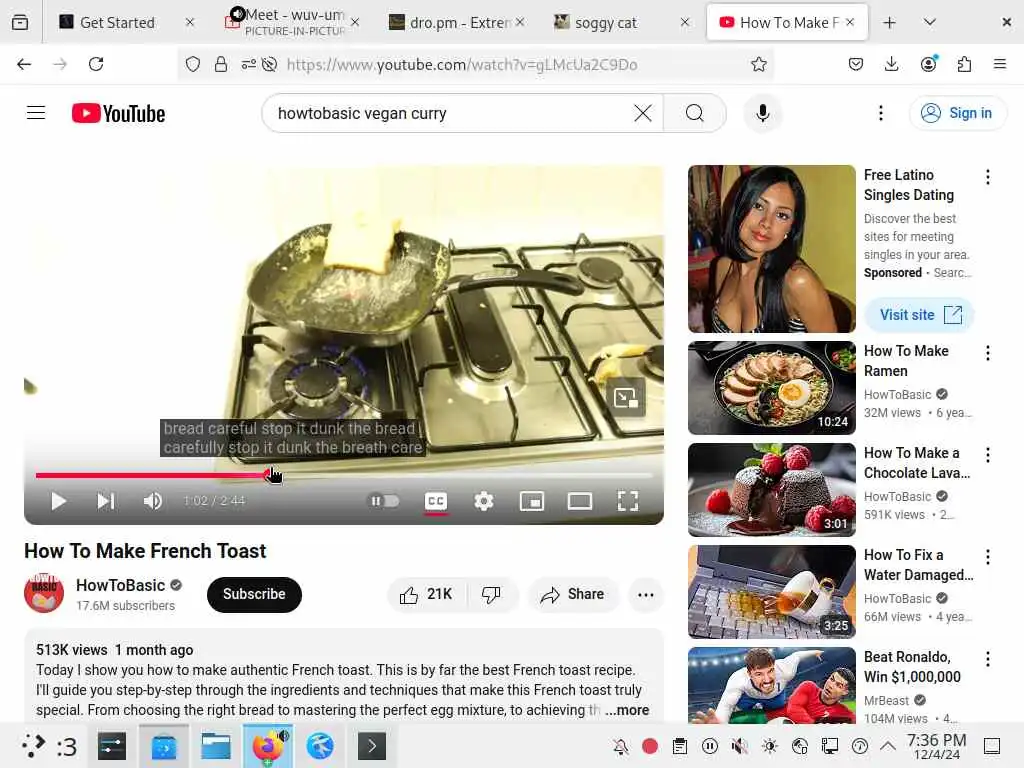Share the French Toast video
Viewport: 1024px width, 768px height.
[573, 594]
